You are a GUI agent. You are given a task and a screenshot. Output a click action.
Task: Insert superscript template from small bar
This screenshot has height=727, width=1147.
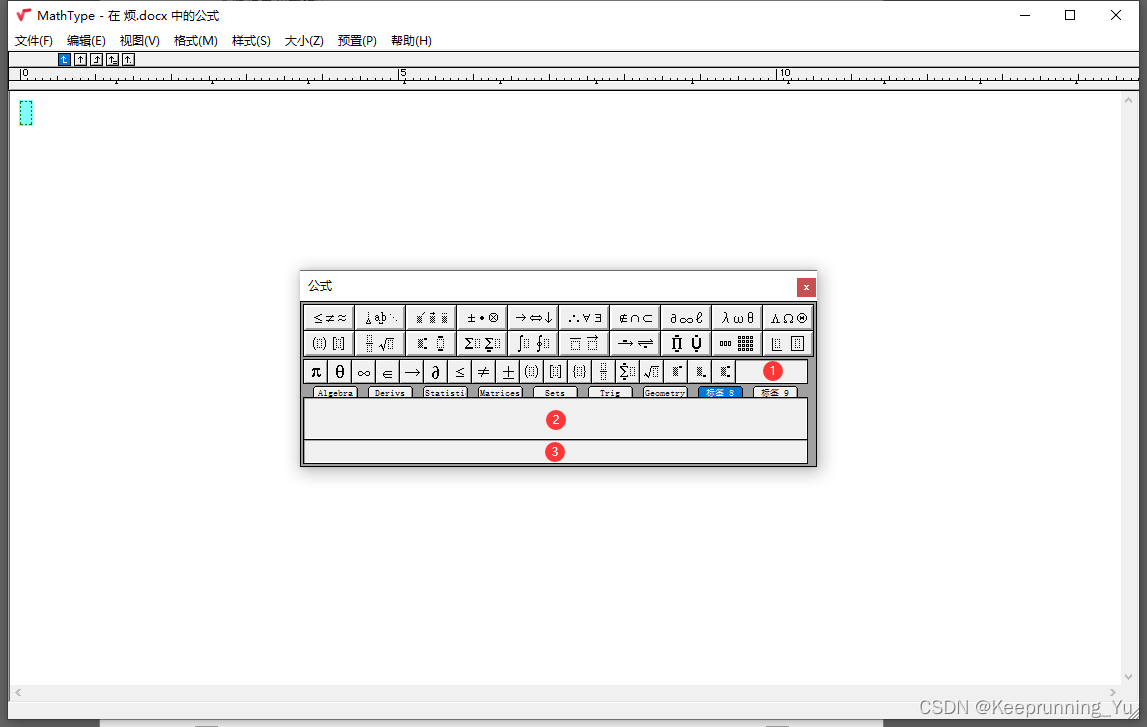[675, 372]
